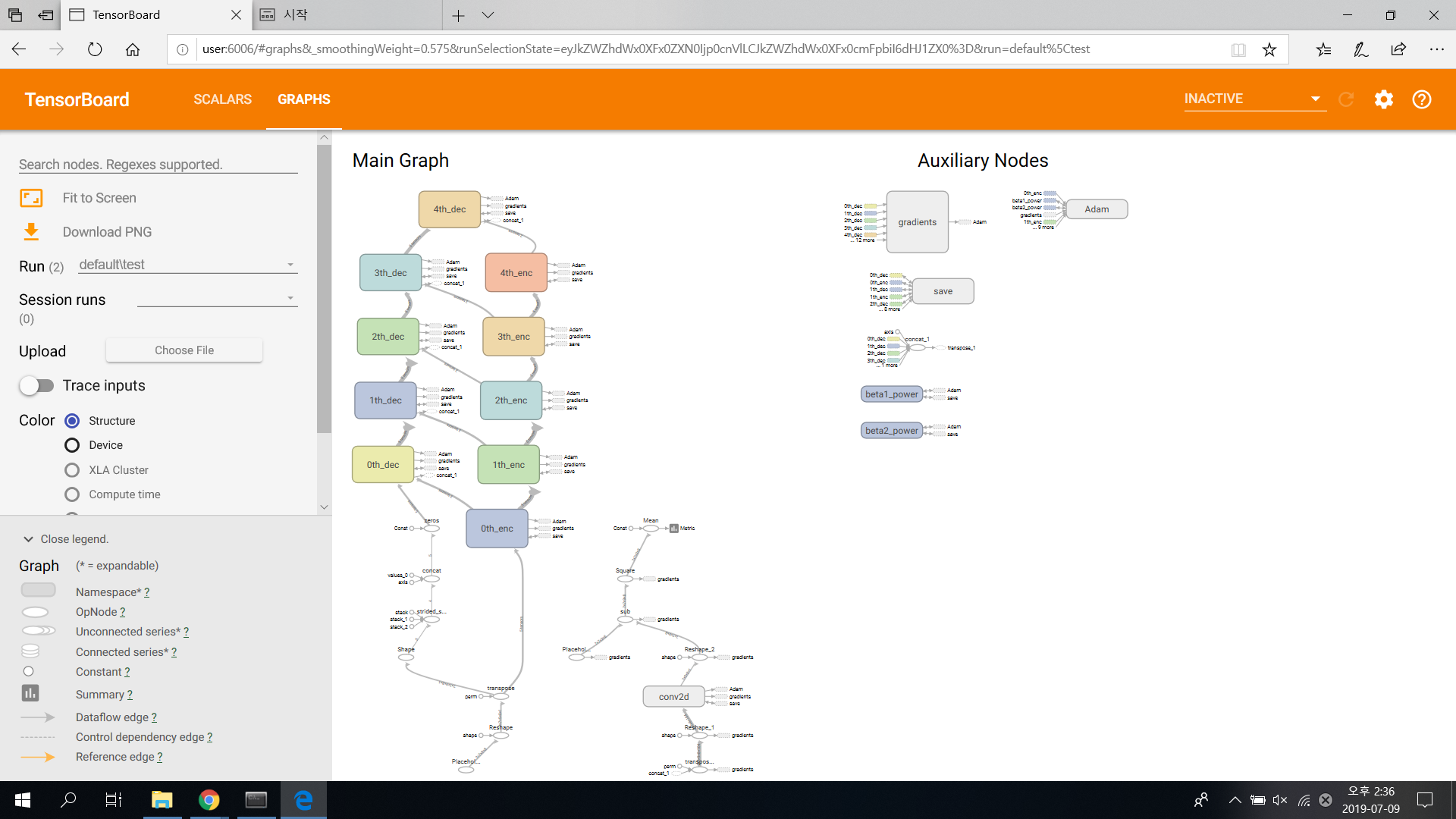Click the reload data icon
1456x819 pixels.
coord(1347,99)
